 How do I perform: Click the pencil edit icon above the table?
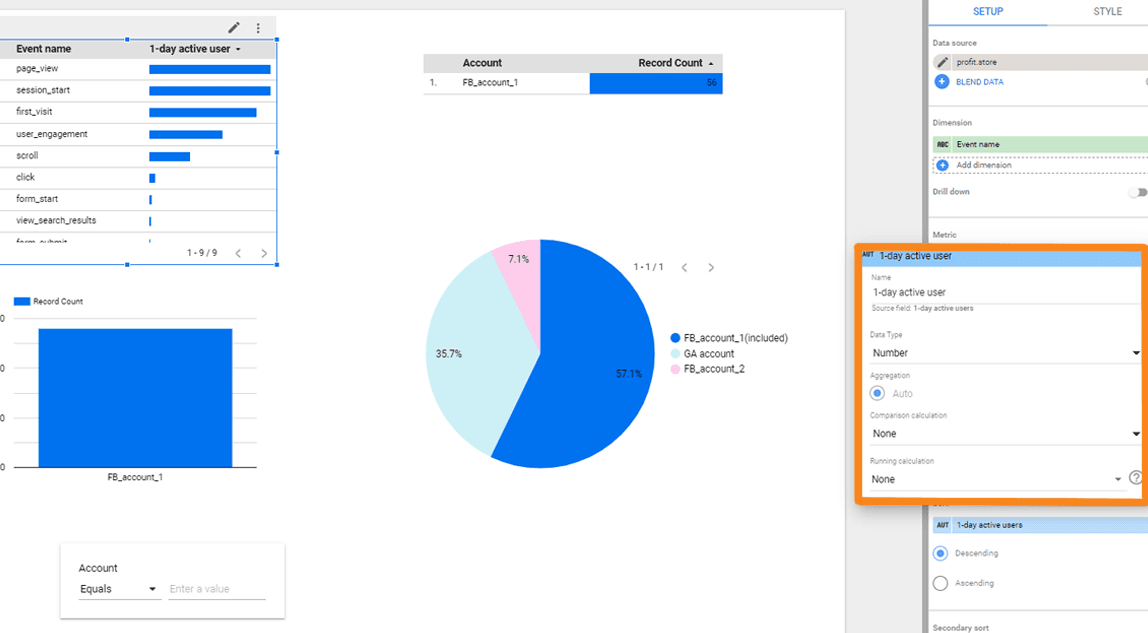pos(234,28)
